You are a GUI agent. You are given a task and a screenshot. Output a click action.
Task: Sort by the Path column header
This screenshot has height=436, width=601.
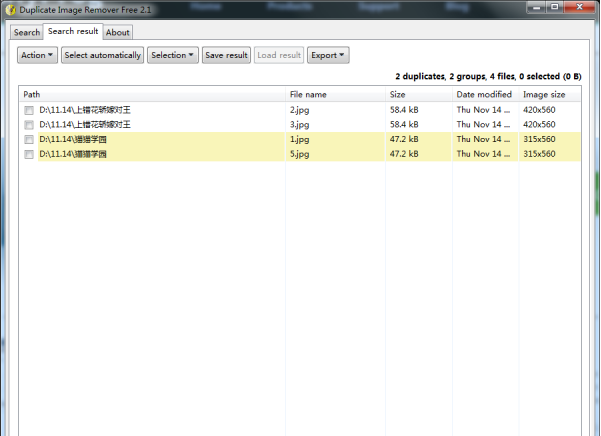coord(150,94)
